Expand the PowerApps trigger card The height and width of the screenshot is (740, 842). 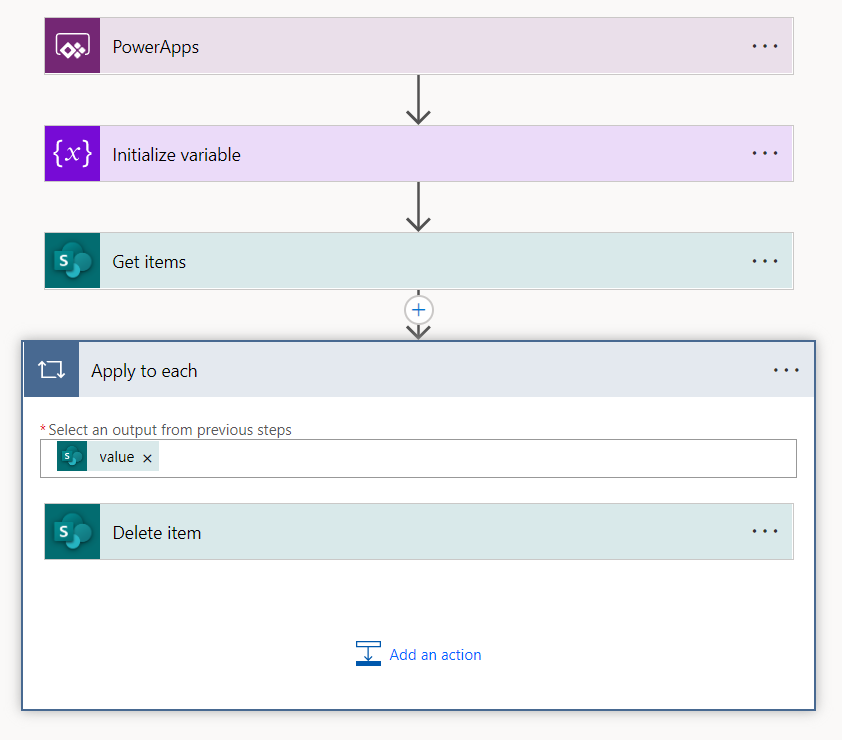300,45
